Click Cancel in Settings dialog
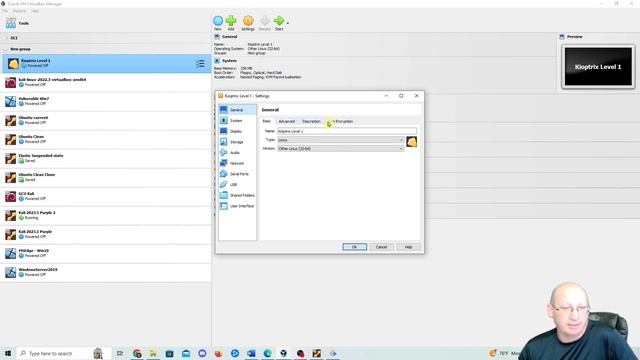 (x=381, y=247)
